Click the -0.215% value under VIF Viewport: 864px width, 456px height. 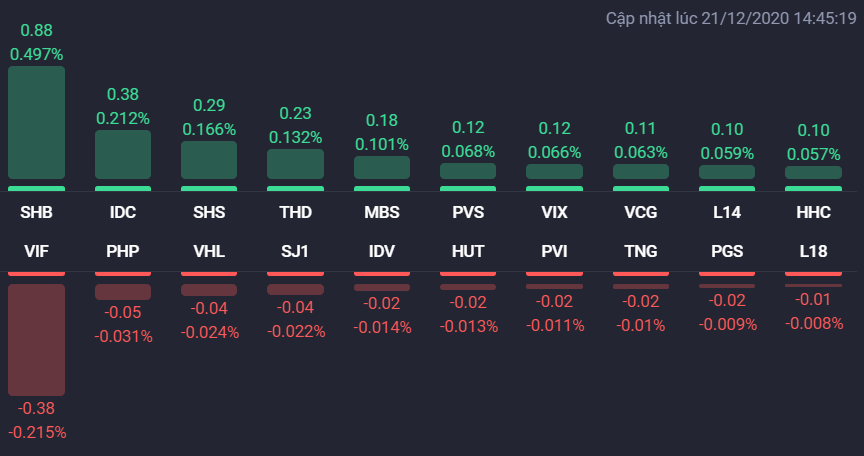(x=37, y=432)
